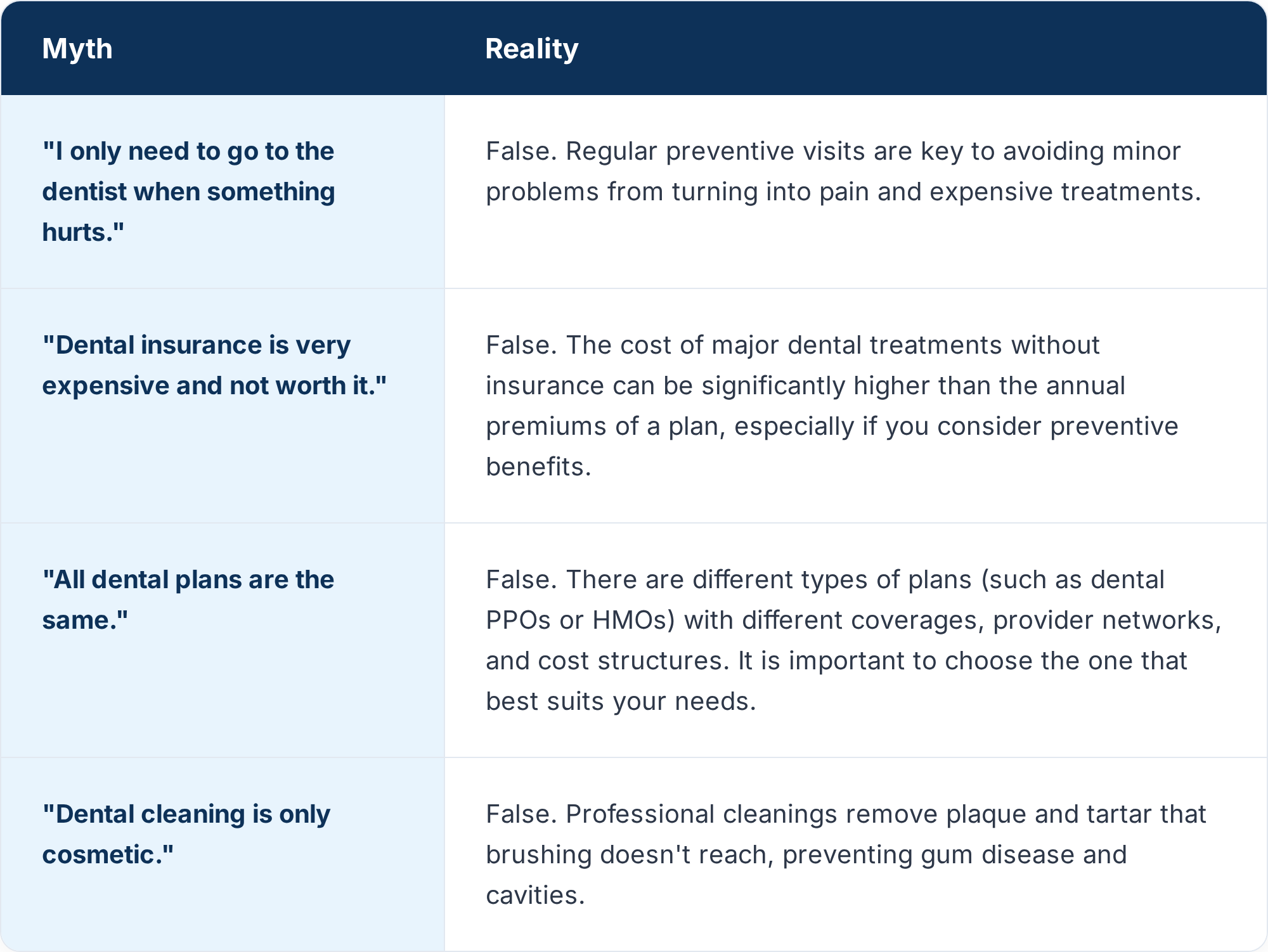
Task: Click the reality text about regular preventive visits
Action: [843, 171]
